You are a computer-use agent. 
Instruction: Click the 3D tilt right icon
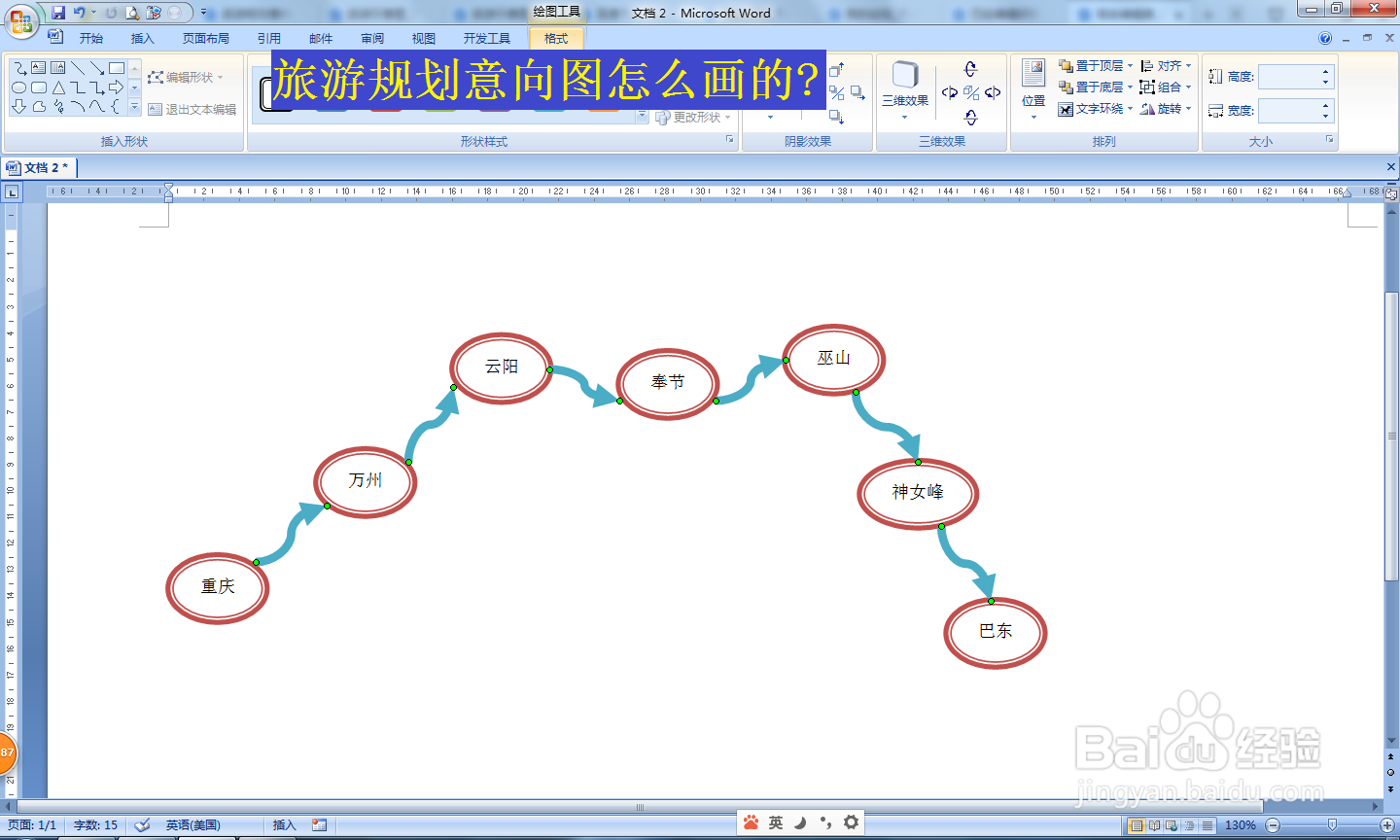pos(993,92)
